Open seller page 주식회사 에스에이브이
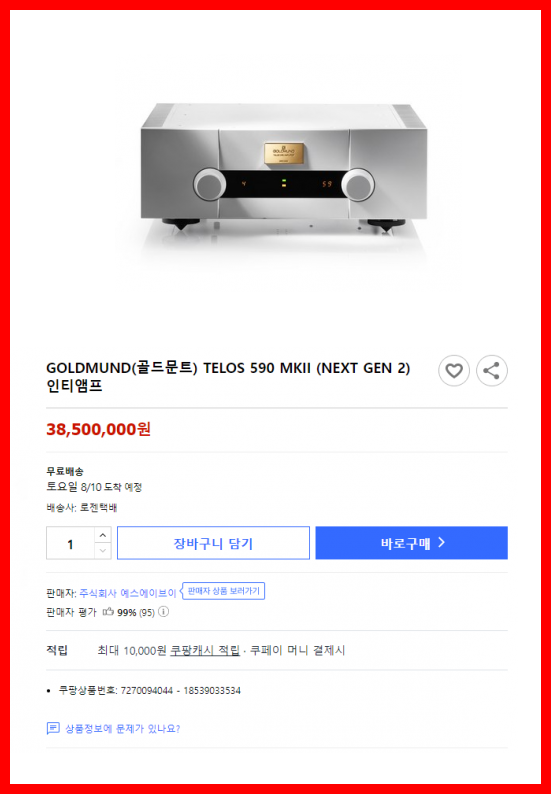This screenshot has width=551, height=794. [128, 592]
